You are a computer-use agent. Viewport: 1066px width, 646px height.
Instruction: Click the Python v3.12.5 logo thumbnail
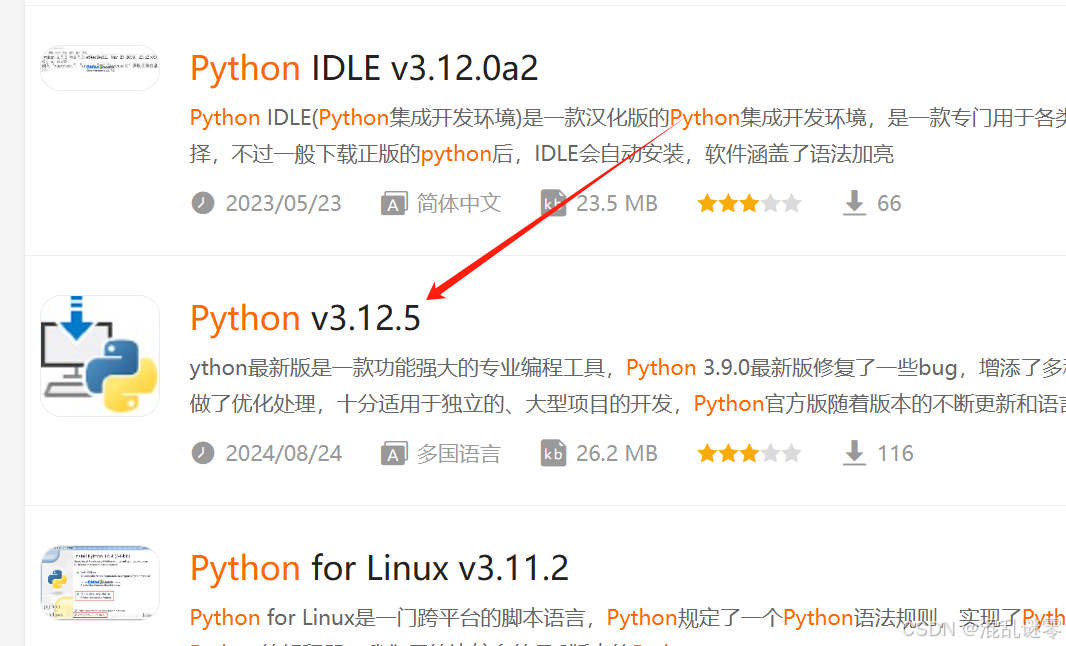point(100,356)
